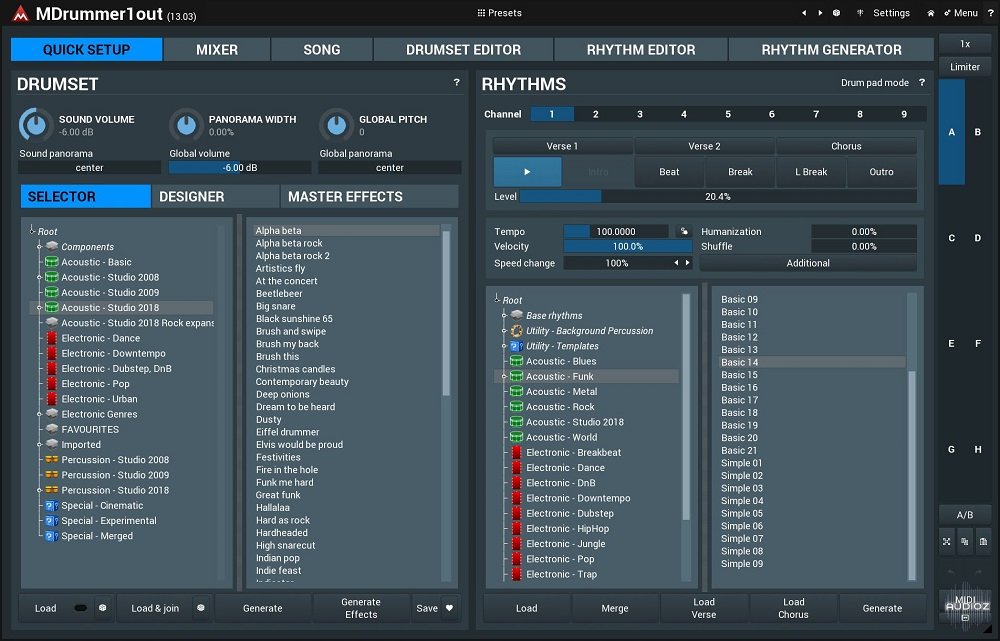Toggle the A/B comparison button
Screen dimensions: 1000x641
965,514
